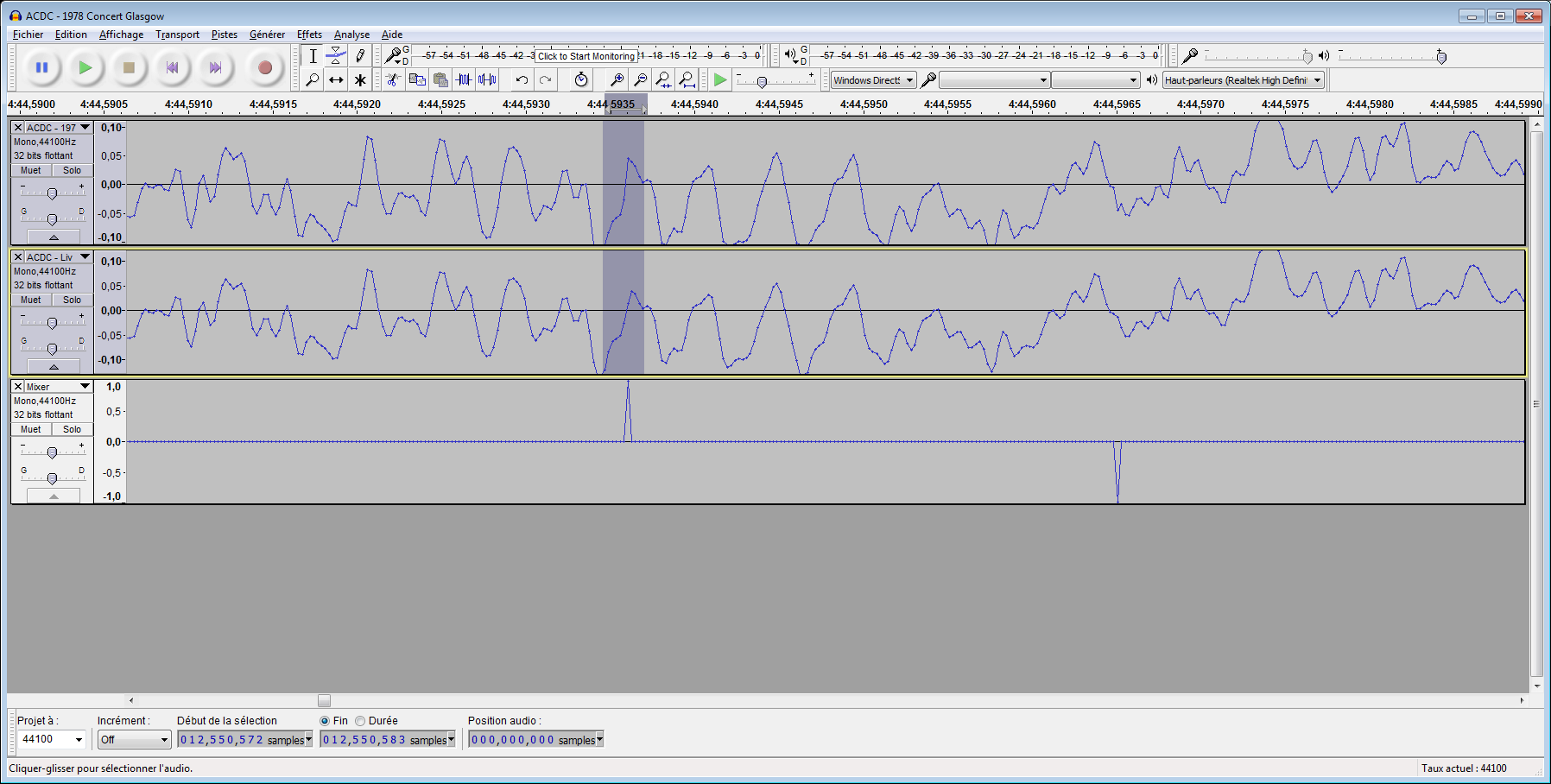The height and width of the screenshot is (784, 1551).
Task: Zoom out with the minus magnifier
Action: click(x=640, y=79)
